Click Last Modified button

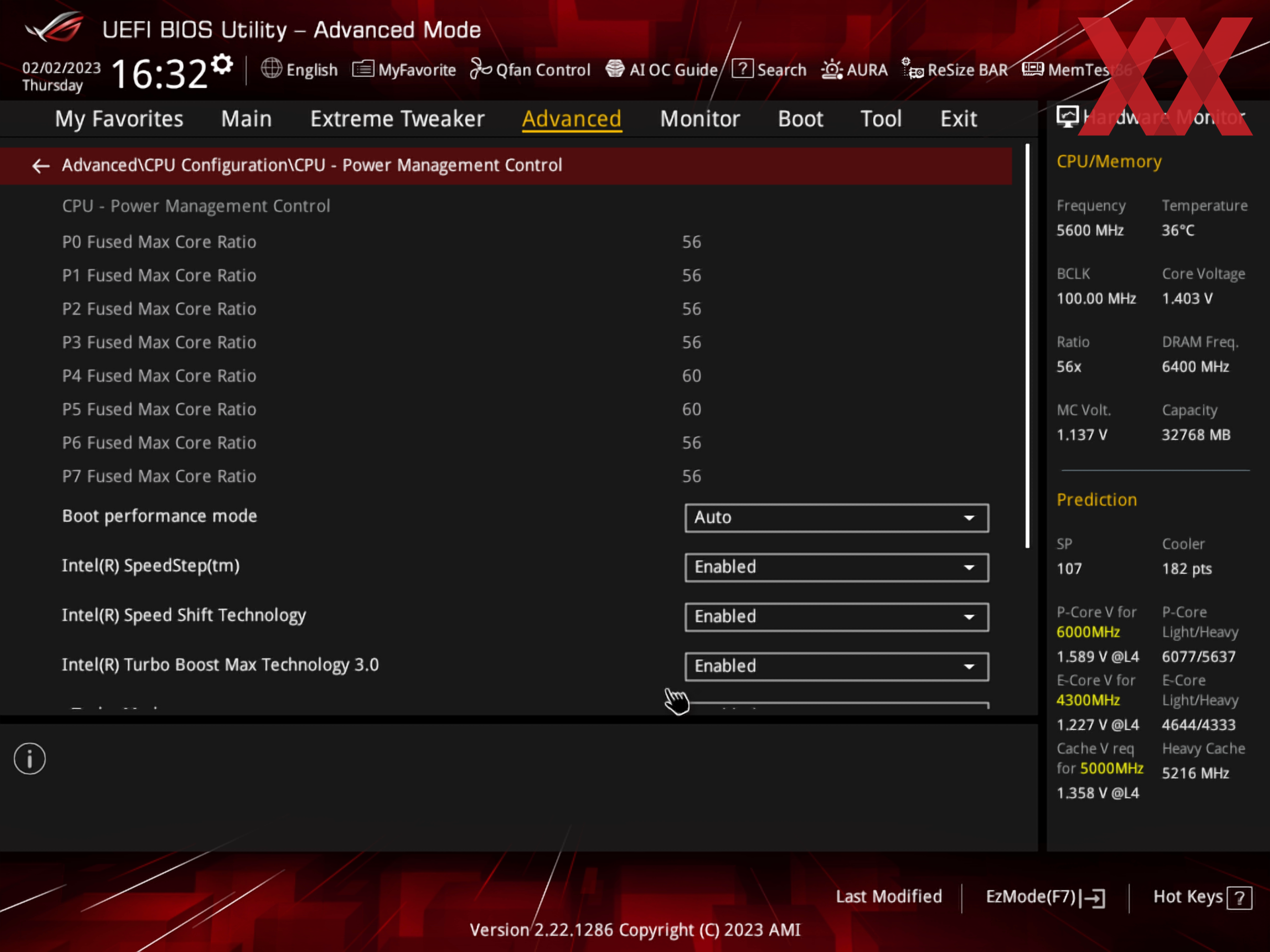pyautogui.click(x=888, y=896)
